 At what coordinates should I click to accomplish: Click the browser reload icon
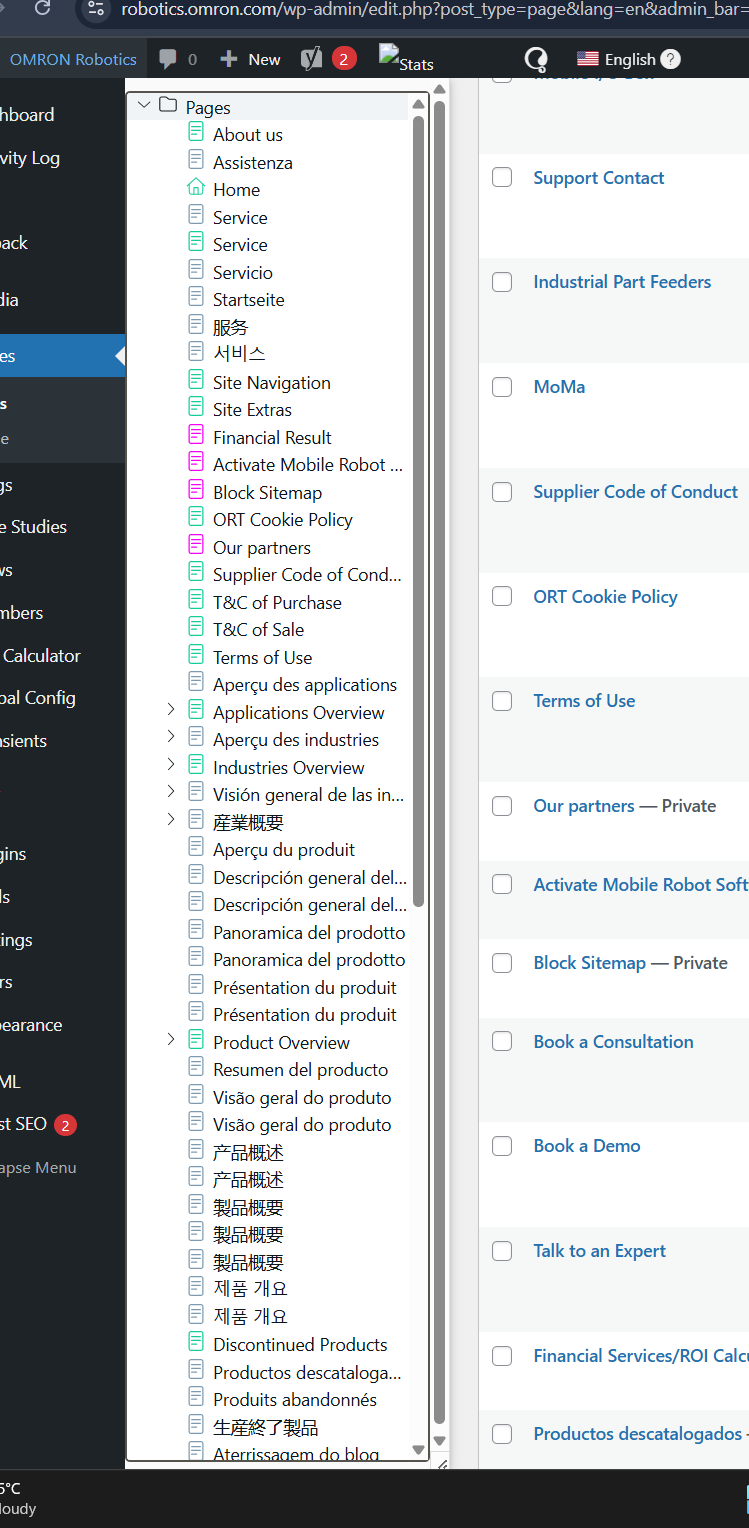[43, 8]
